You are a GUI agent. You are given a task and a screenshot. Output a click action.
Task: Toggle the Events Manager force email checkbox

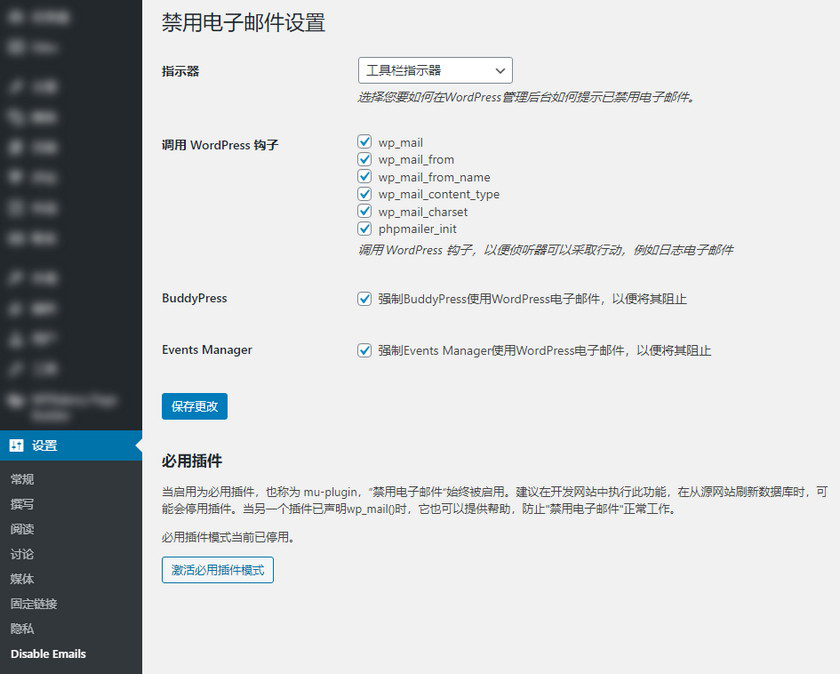click(365, 351)
